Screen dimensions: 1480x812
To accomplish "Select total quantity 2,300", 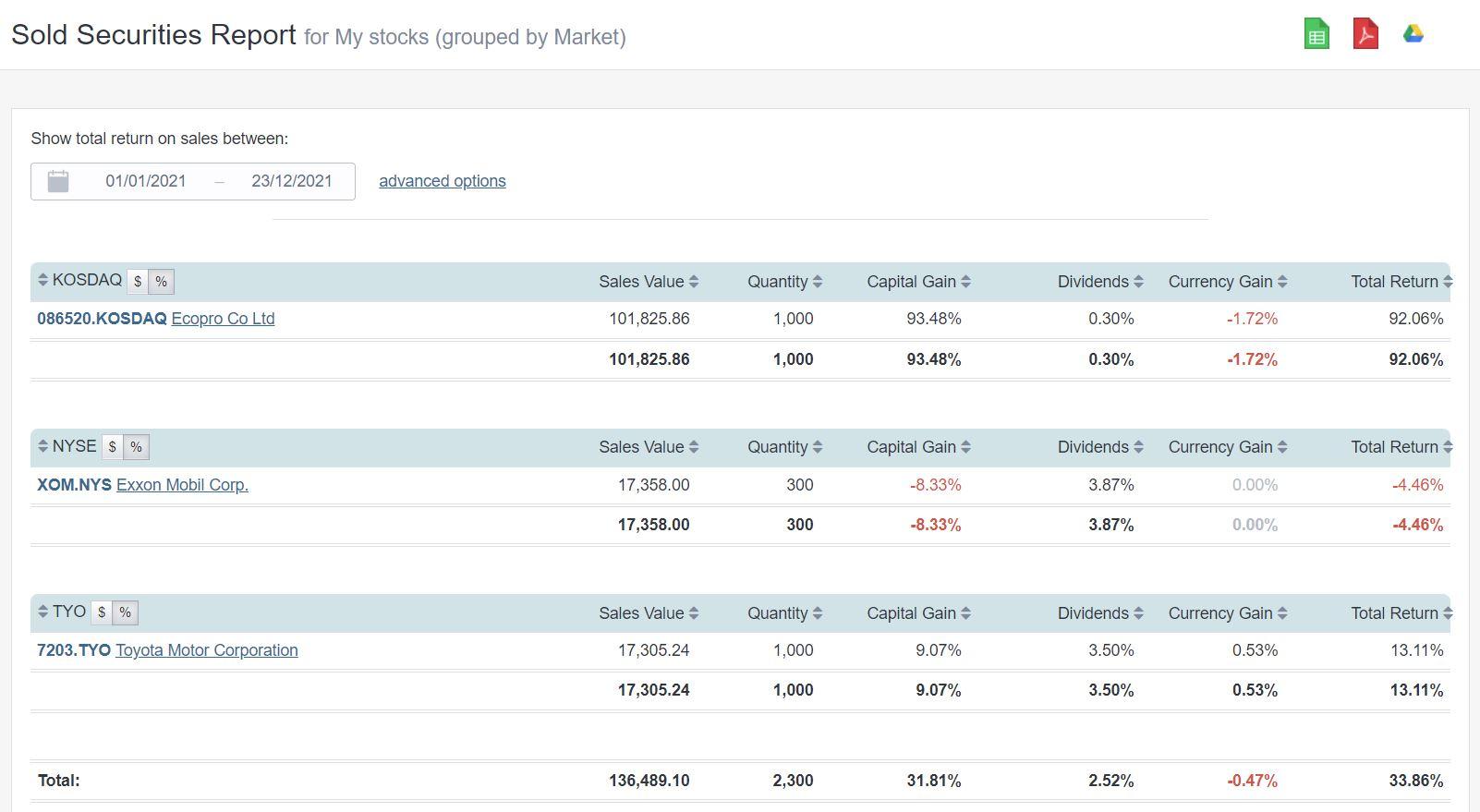I will tap(794, 781).
